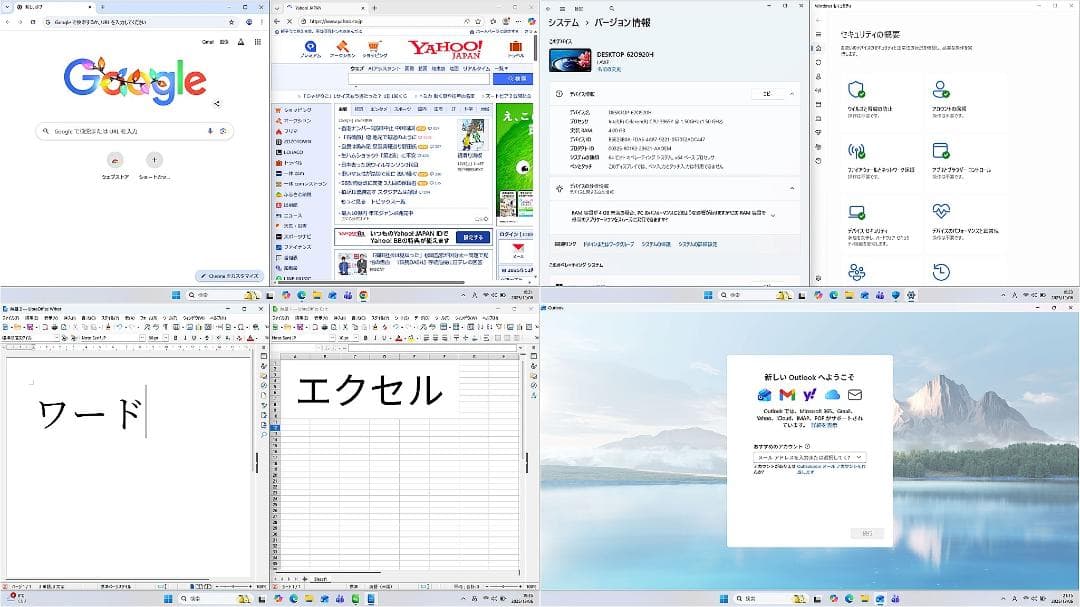1080x607 pixels.
Task: Collapse the デバイスの仕様 section in Settings
Action: [791, 94]
